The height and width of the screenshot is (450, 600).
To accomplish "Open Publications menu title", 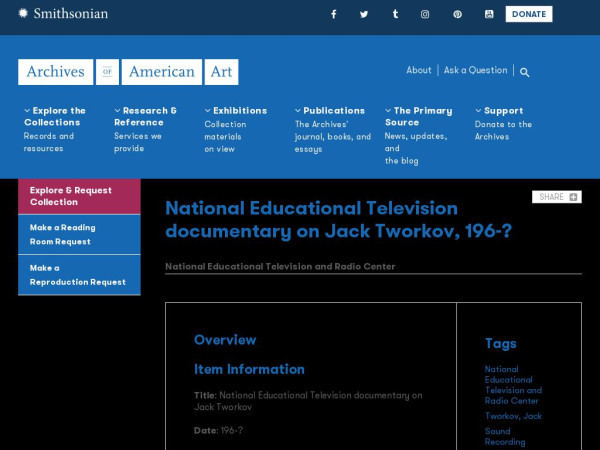I will pos(334,111).
